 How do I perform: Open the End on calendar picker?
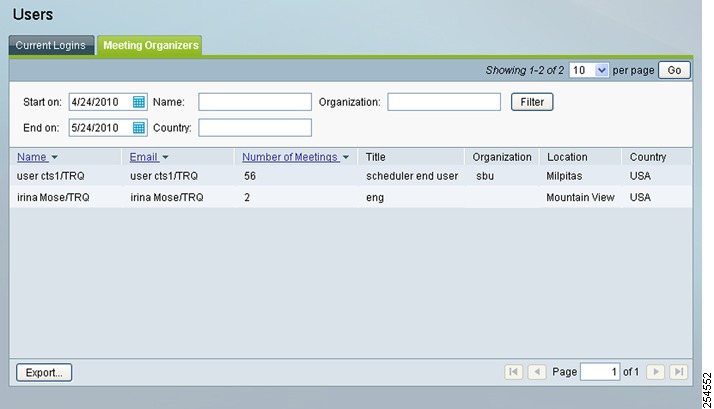[x=138, y=128]
